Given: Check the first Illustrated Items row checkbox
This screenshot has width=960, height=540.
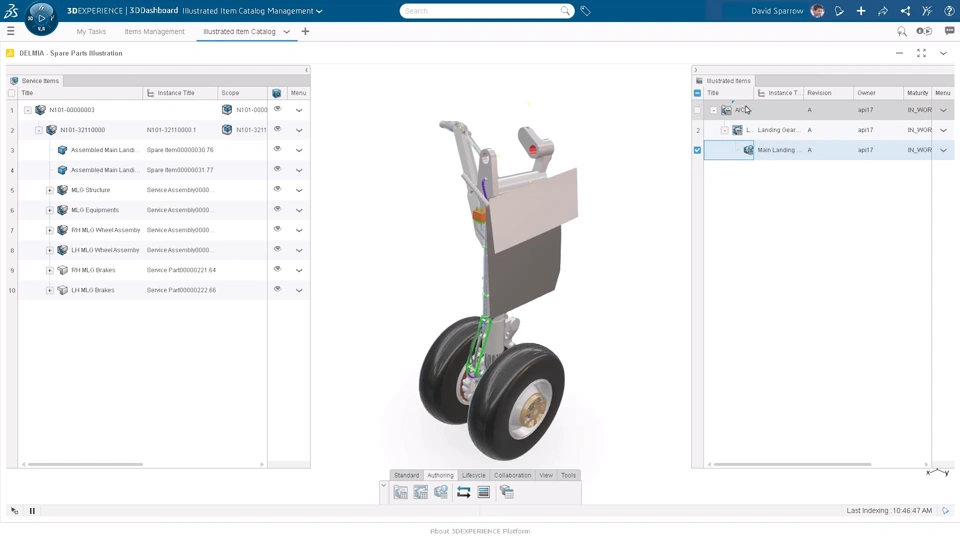Looking at the screenshot, I should 697,110.
